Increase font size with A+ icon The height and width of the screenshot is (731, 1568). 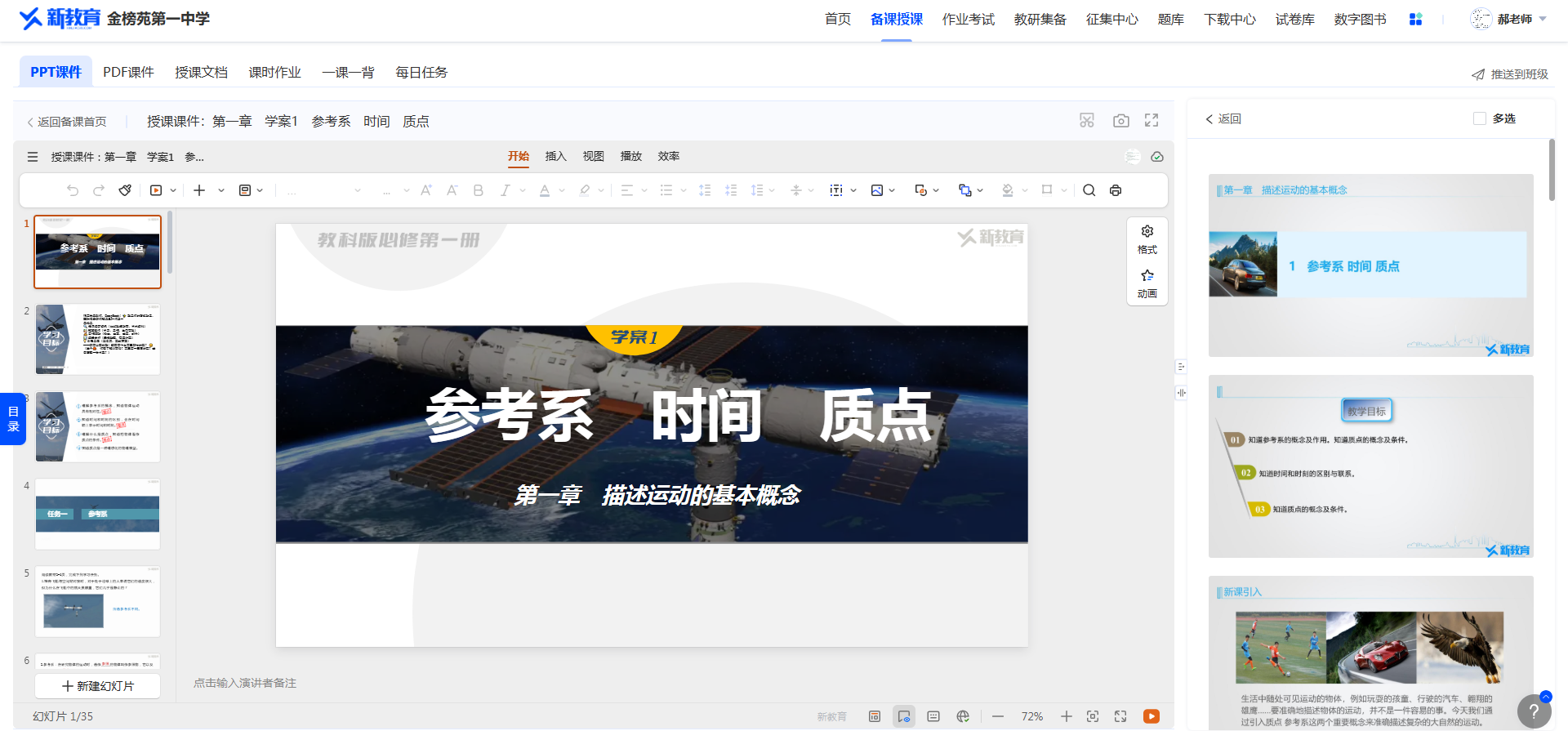tap(426, 190)
